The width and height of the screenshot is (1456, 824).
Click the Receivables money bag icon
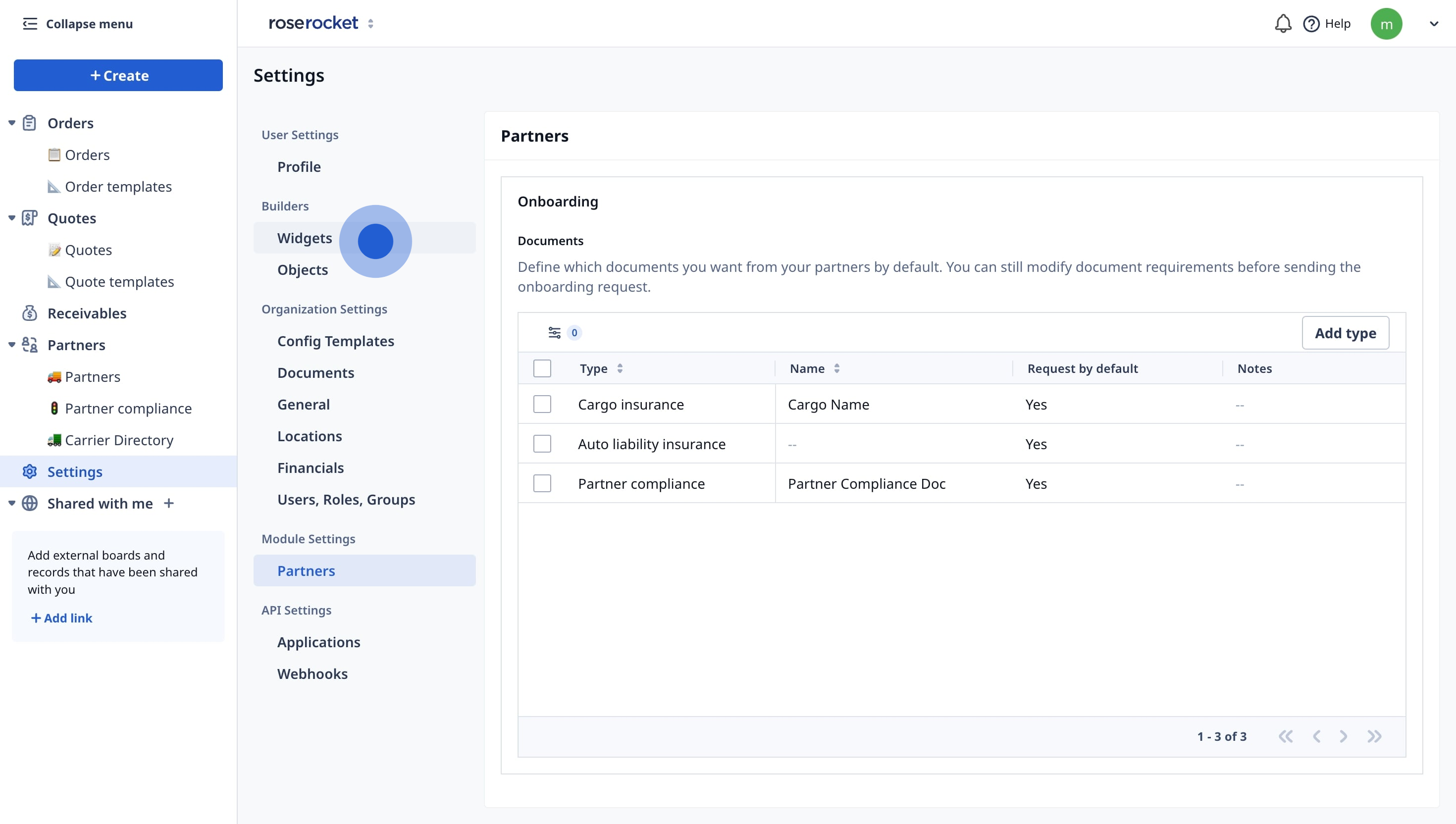click(29, 313)
